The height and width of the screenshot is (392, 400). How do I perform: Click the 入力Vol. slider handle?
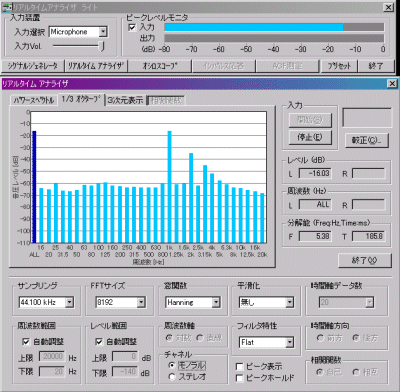click(103, 46)
